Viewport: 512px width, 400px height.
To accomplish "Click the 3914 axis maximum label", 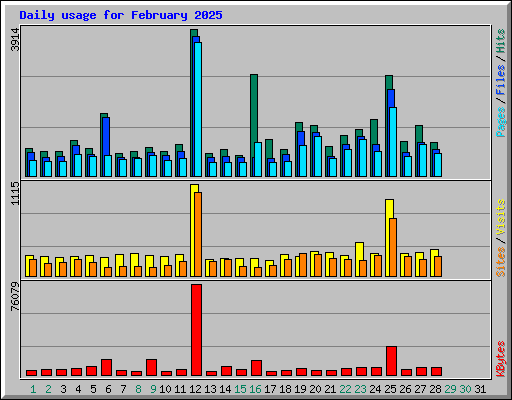I will (15, 39).
